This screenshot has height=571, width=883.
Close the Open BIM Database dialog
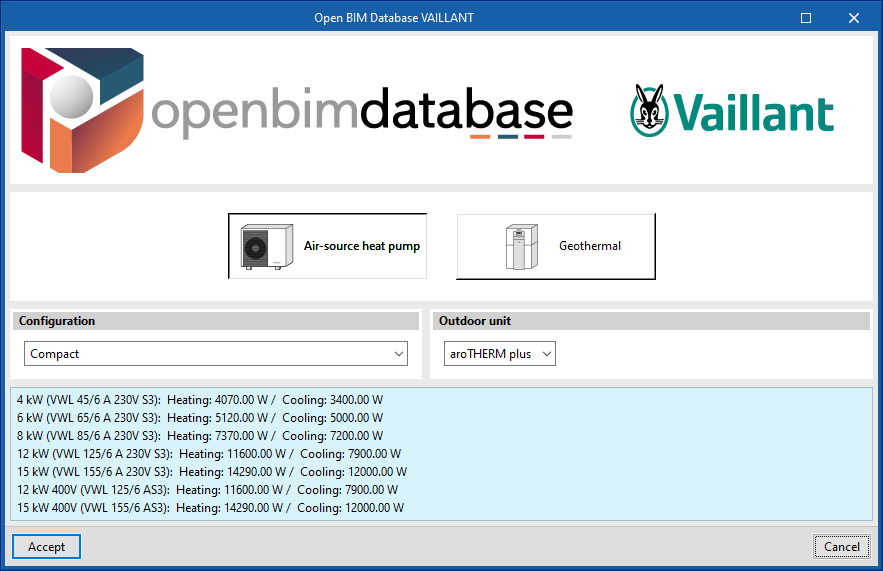click(x=853, y=17)
